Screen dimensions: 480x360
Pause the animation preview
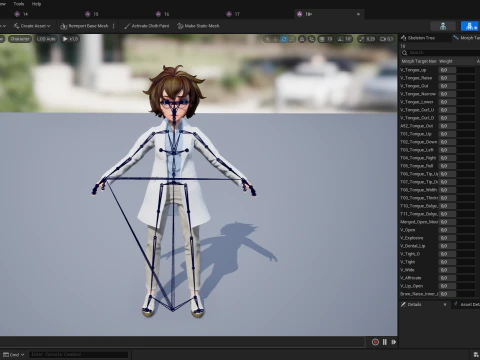click(385, 342)
